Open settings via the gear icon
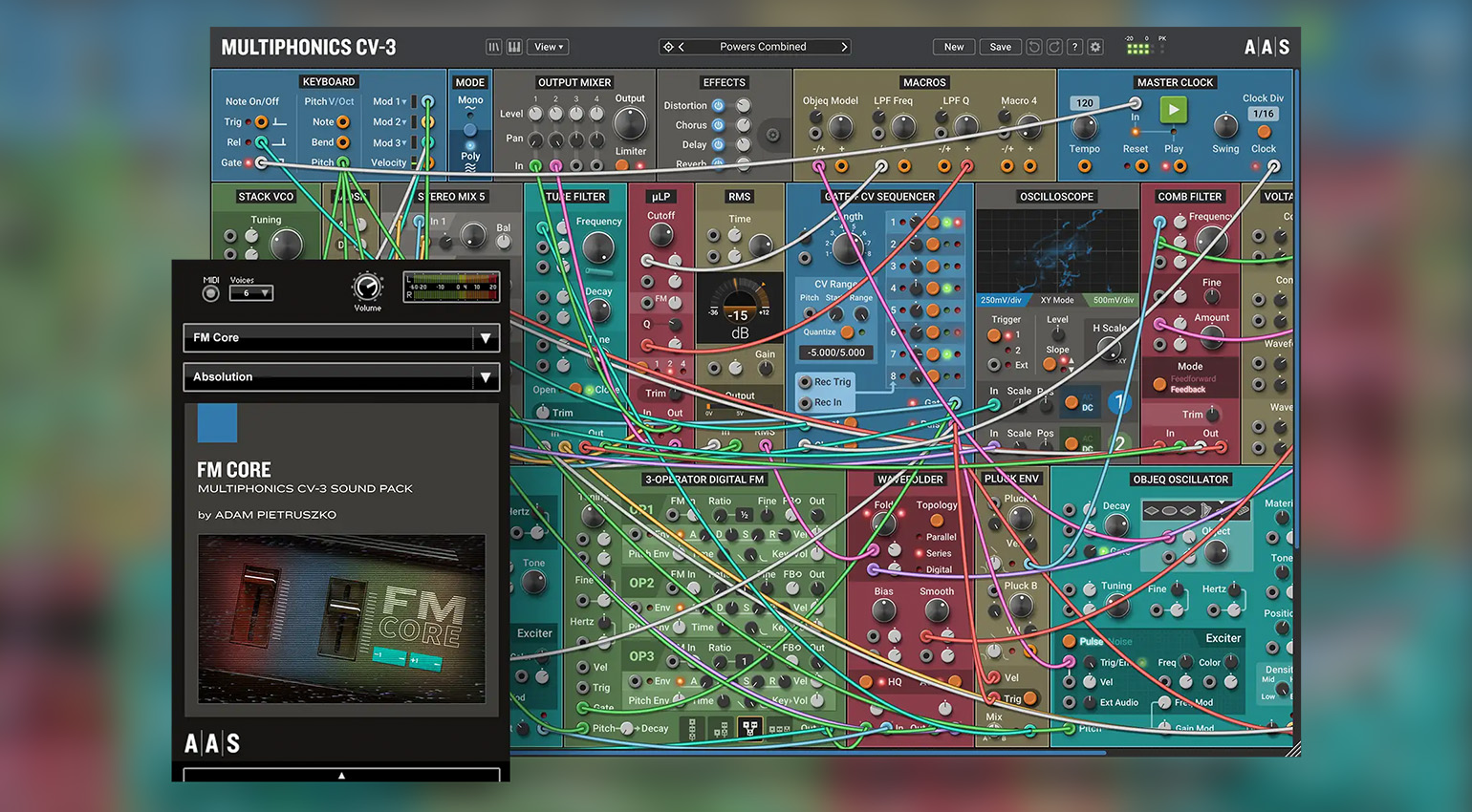1472x812 pixels. pyautogui.click(x=1095, y=47)
